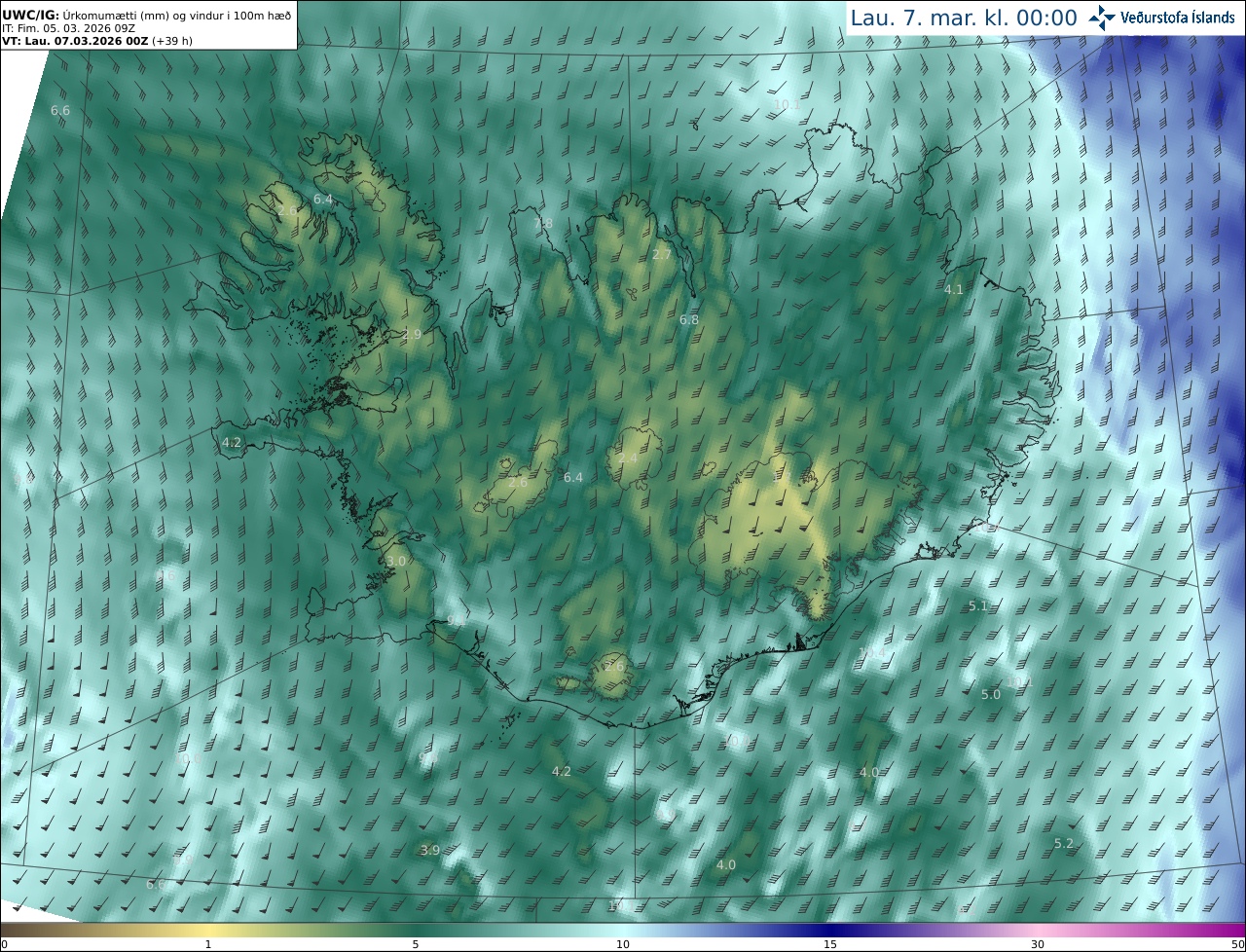Click the 5.2 value label on the map
This screenshot has height=952, width=1246.
1064,844
